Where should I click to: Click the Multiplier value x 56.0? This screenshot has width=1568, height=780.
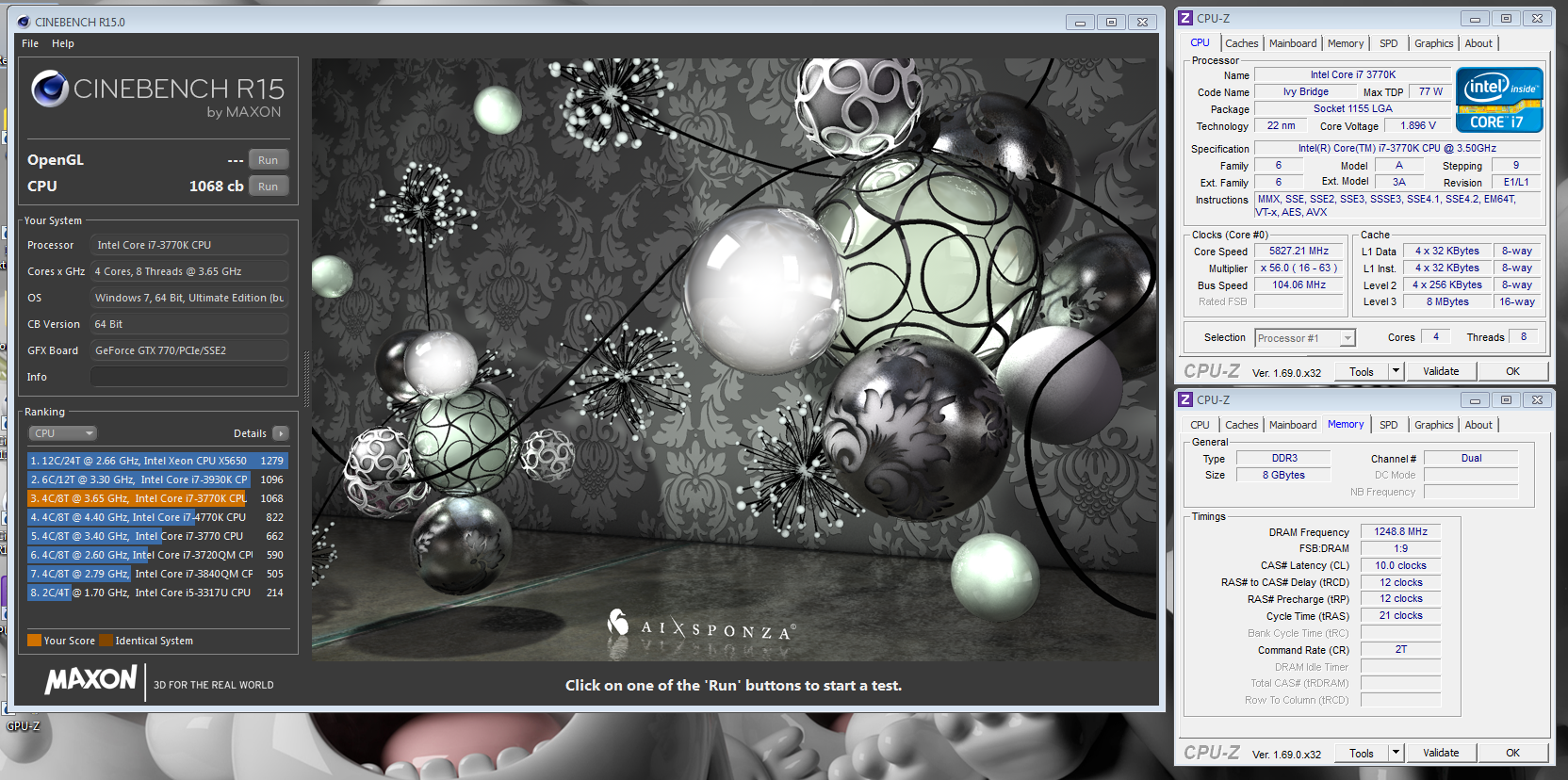pyautogui.click(x=1298, y=268)
